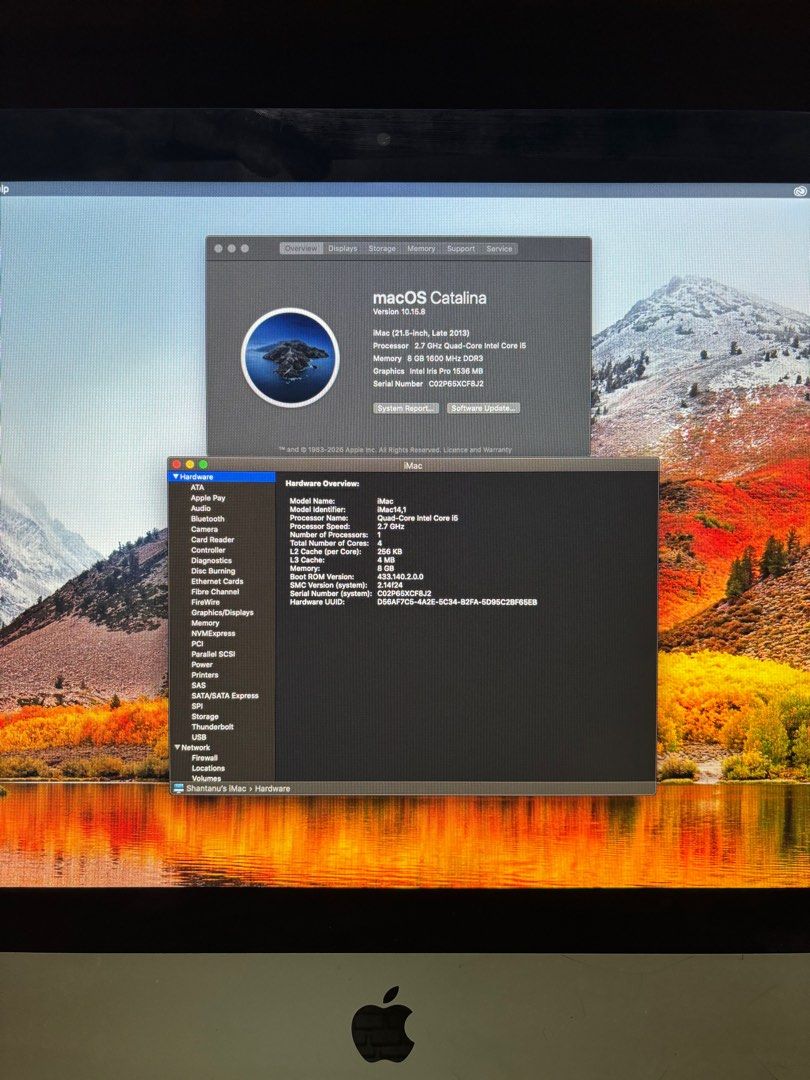
Task: Click the Version 10.15.8 text
Action: coord(399,312)
